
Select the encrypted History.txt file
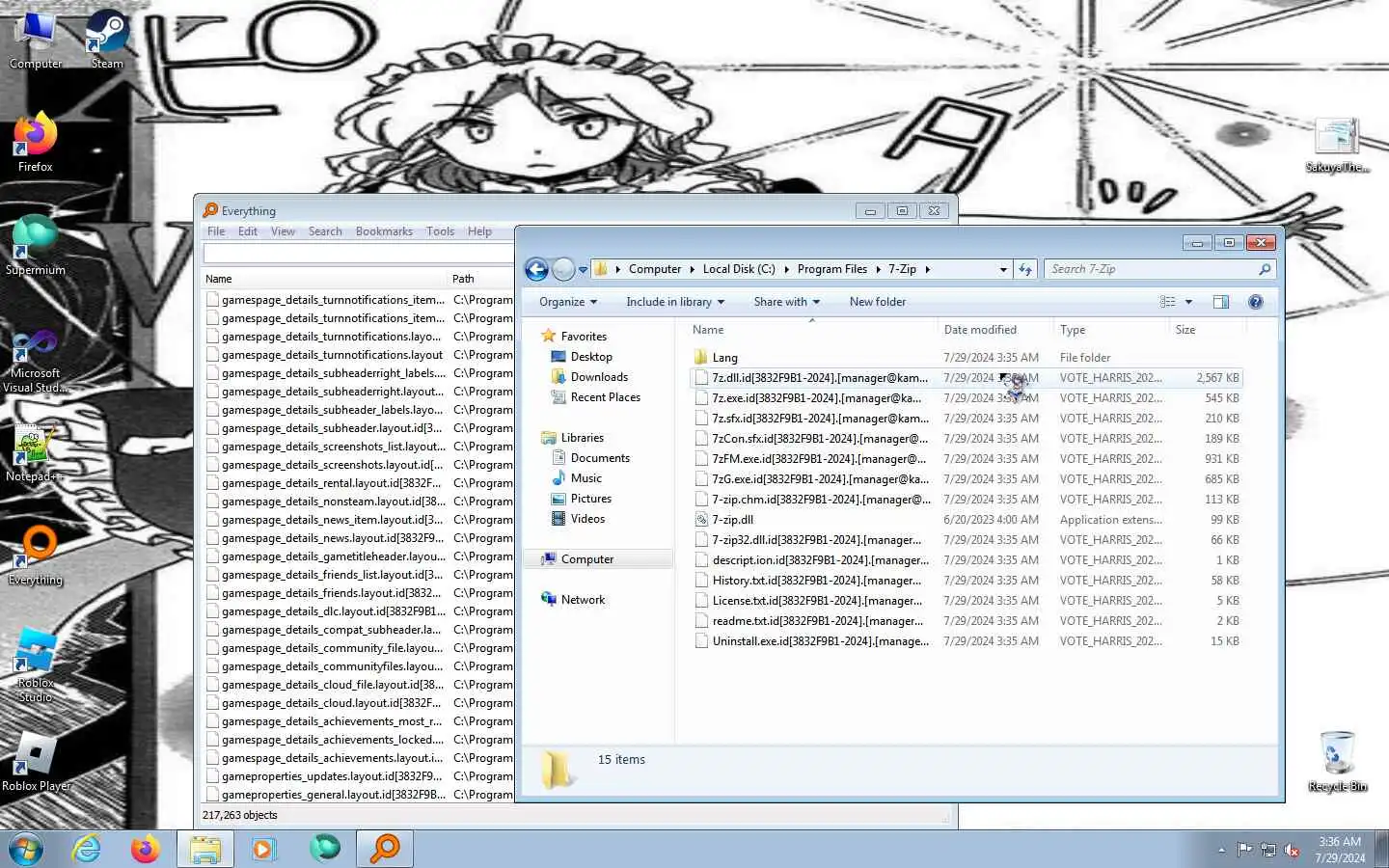pyautogui.click(x=966, y=581)
